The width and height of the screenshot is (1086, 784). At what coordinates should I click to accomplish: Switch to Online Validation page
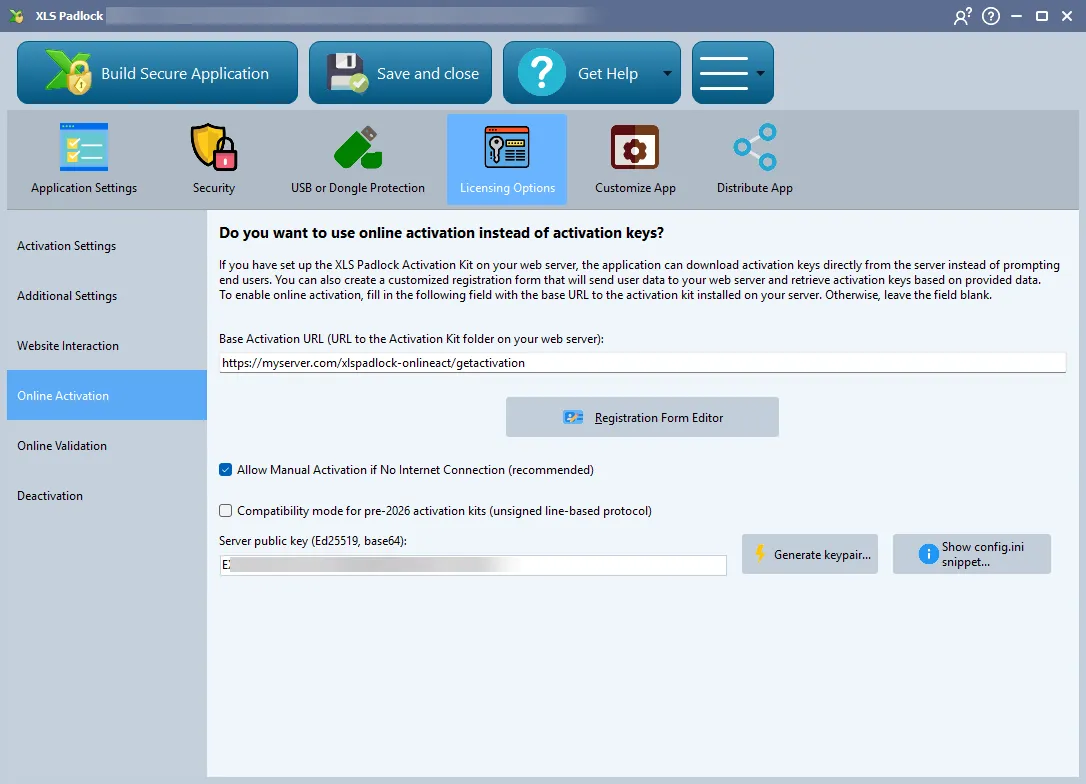click(107, 445)
